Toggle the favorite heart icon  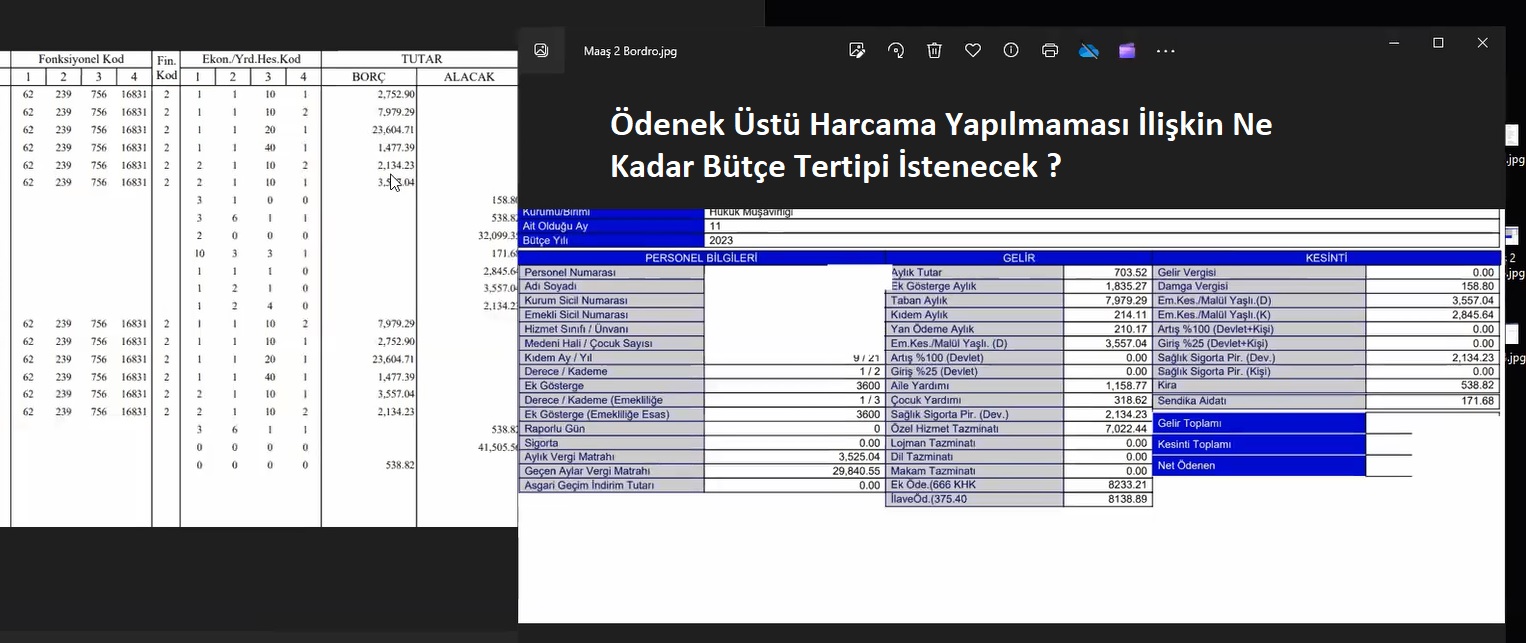click(973, 50)
